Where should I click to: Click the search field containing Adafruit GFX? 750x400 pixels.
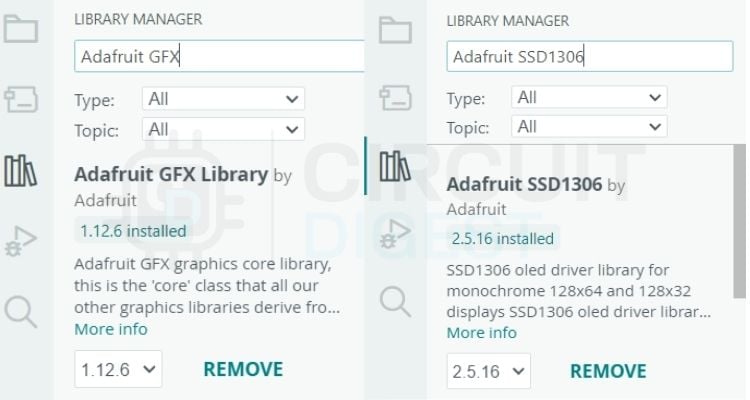220,56
